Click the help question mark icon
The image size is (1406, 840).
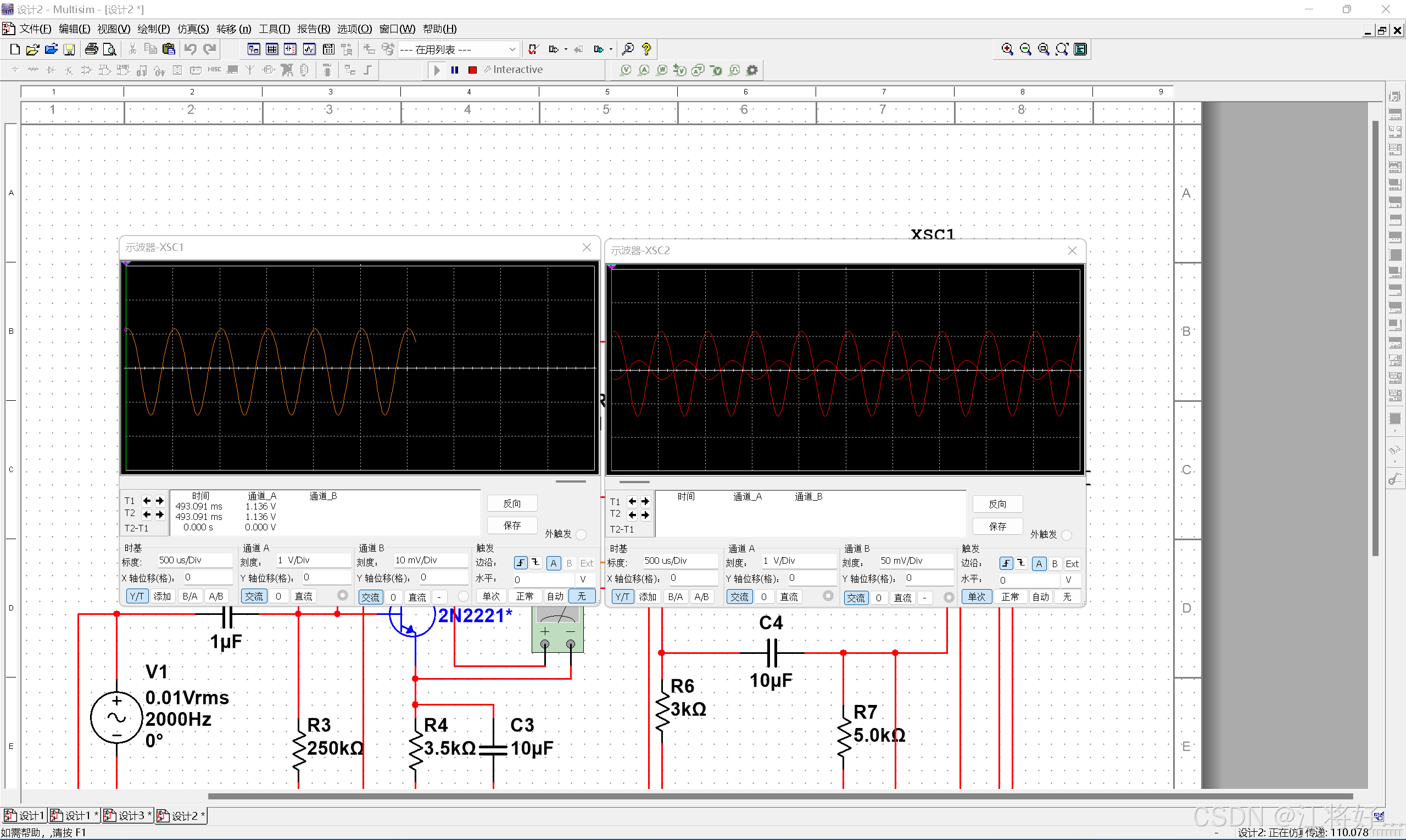pos(646,50)
